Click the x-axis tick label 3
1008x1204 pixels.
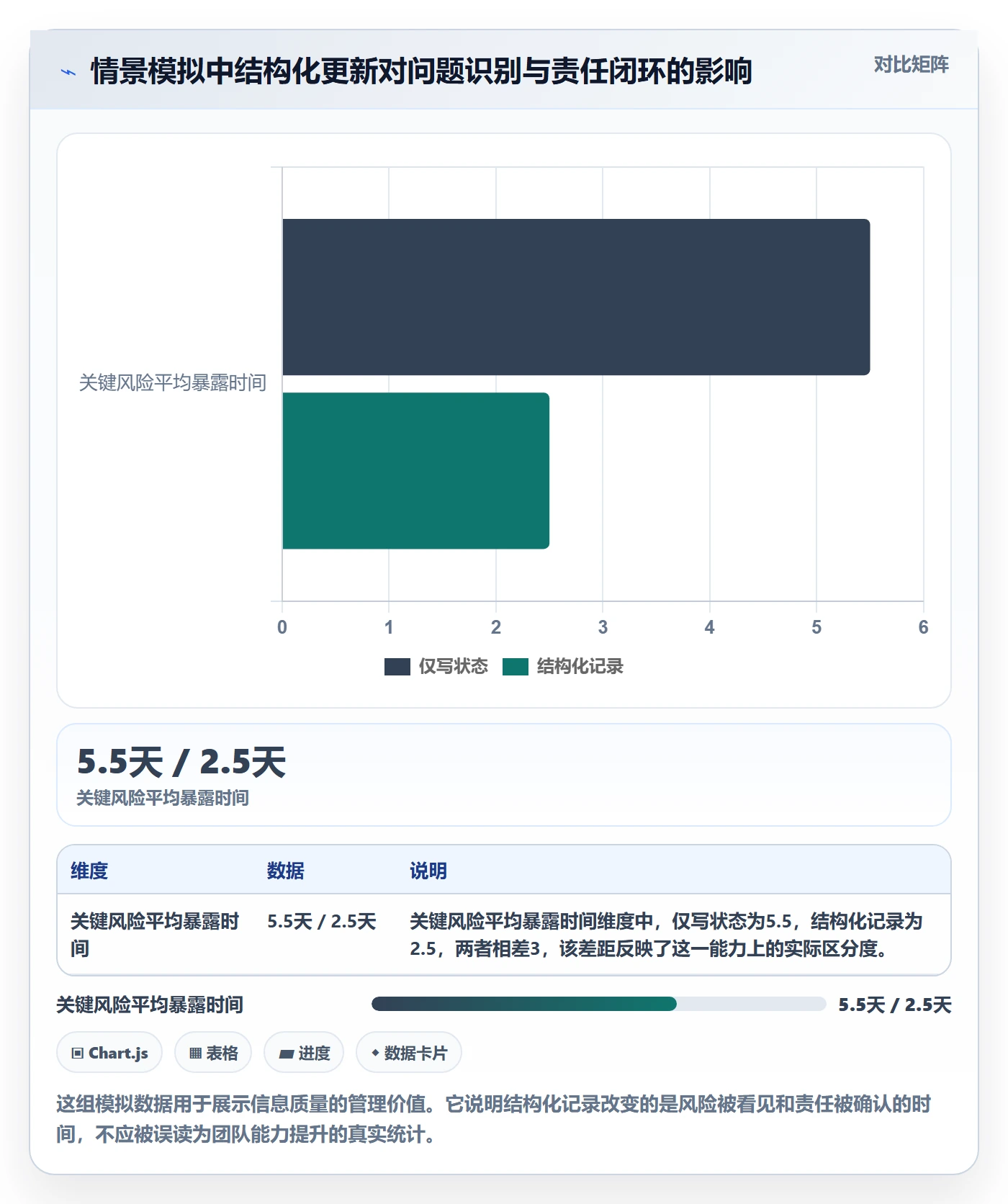pyautogui.click(x=603, y=627)
